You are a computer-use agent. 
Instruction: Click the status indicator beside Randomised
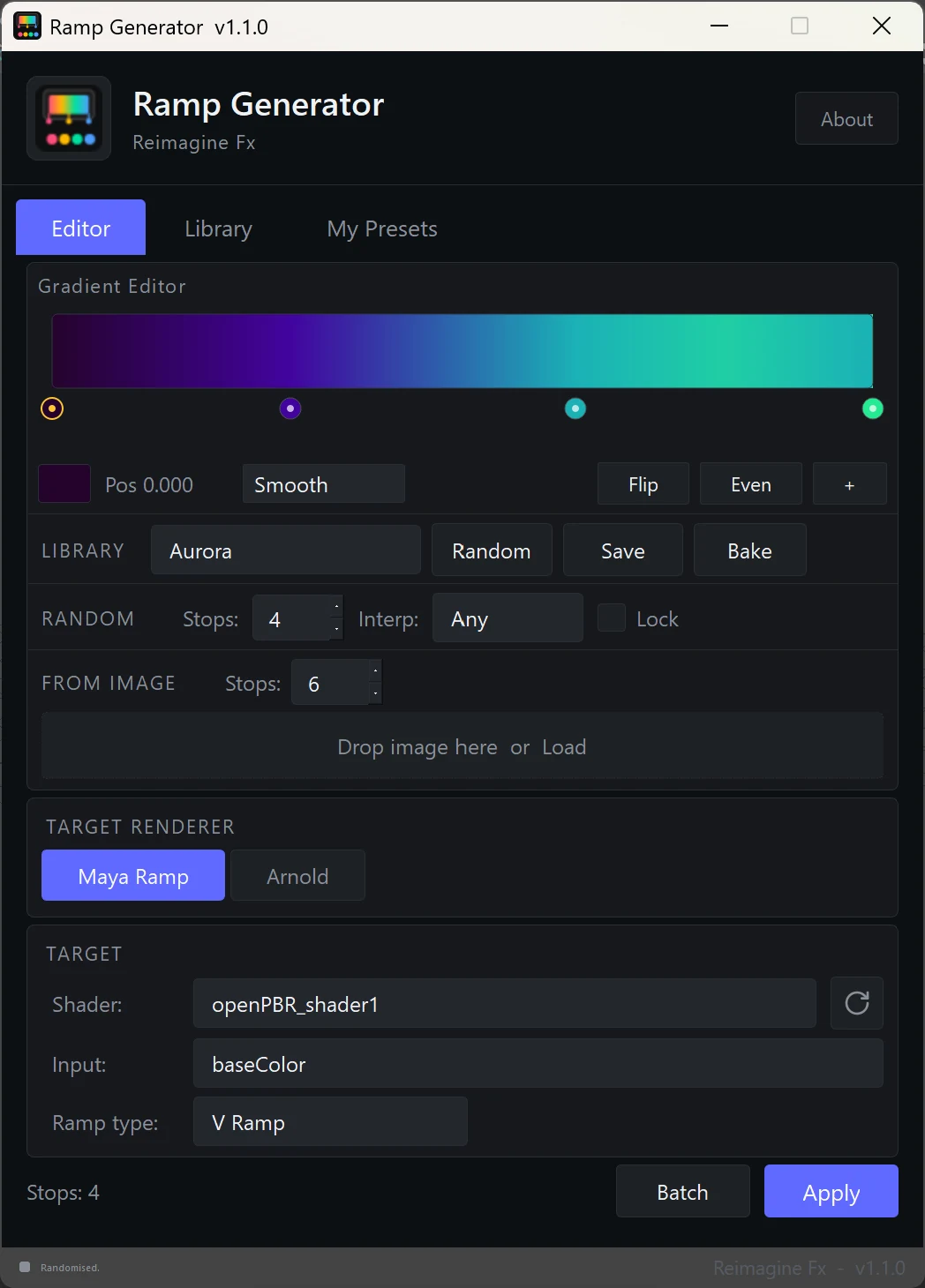coord(25,1267)
